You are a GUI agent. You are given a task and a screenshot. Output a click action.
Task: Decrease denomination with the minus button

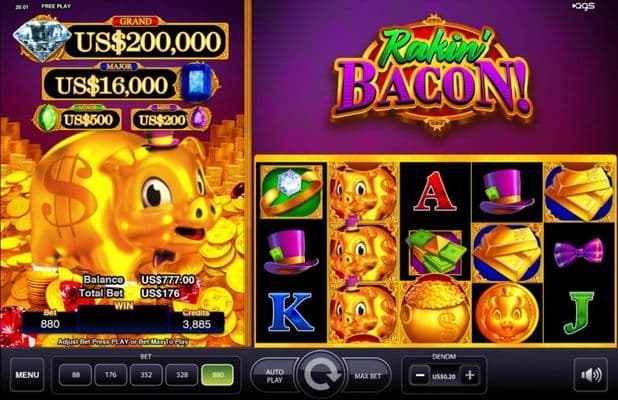[420, 375]
